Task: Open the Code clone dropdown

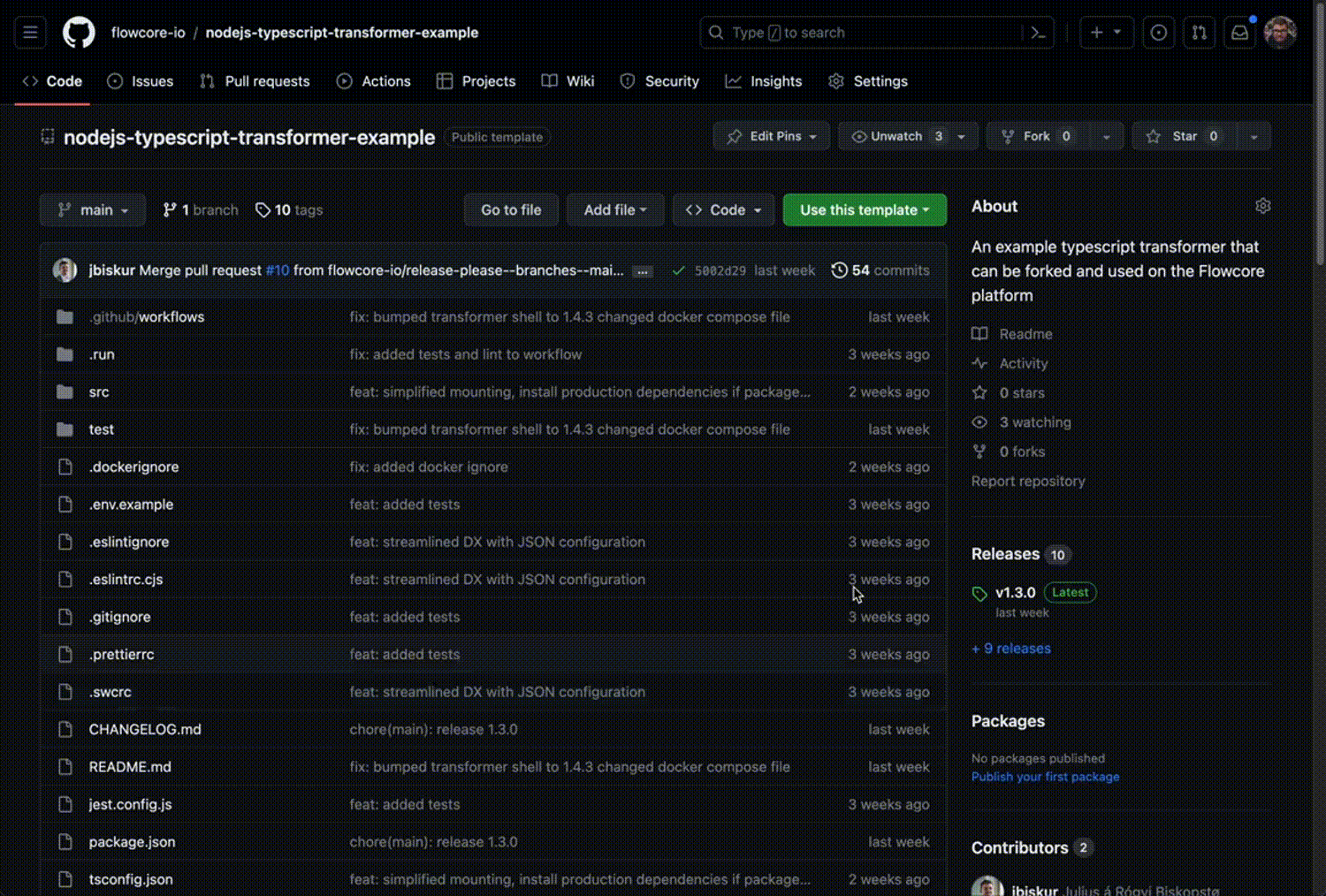Action: pos(723,210)
